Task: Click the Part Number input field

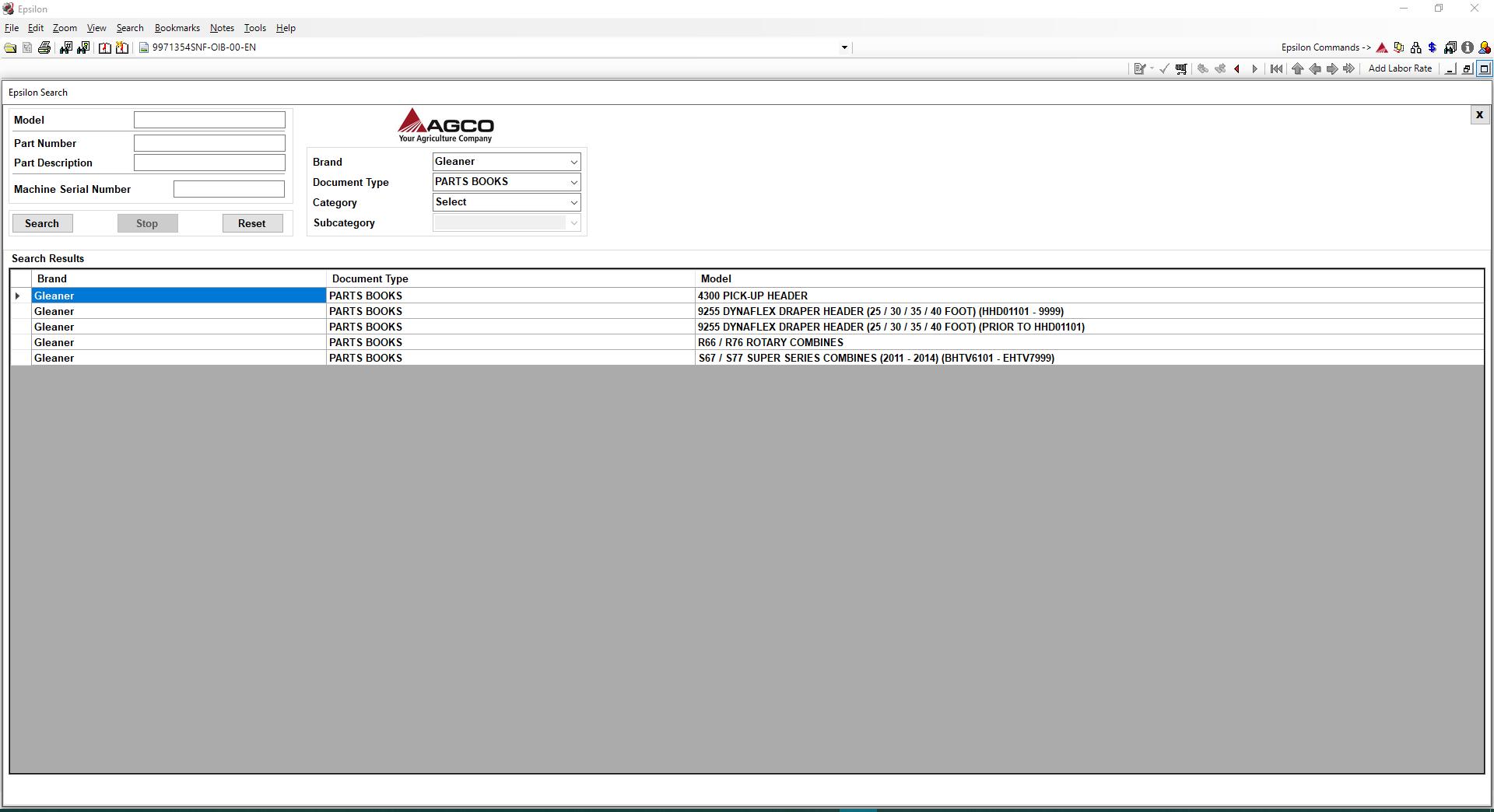Action: click(x=209, y=143)
